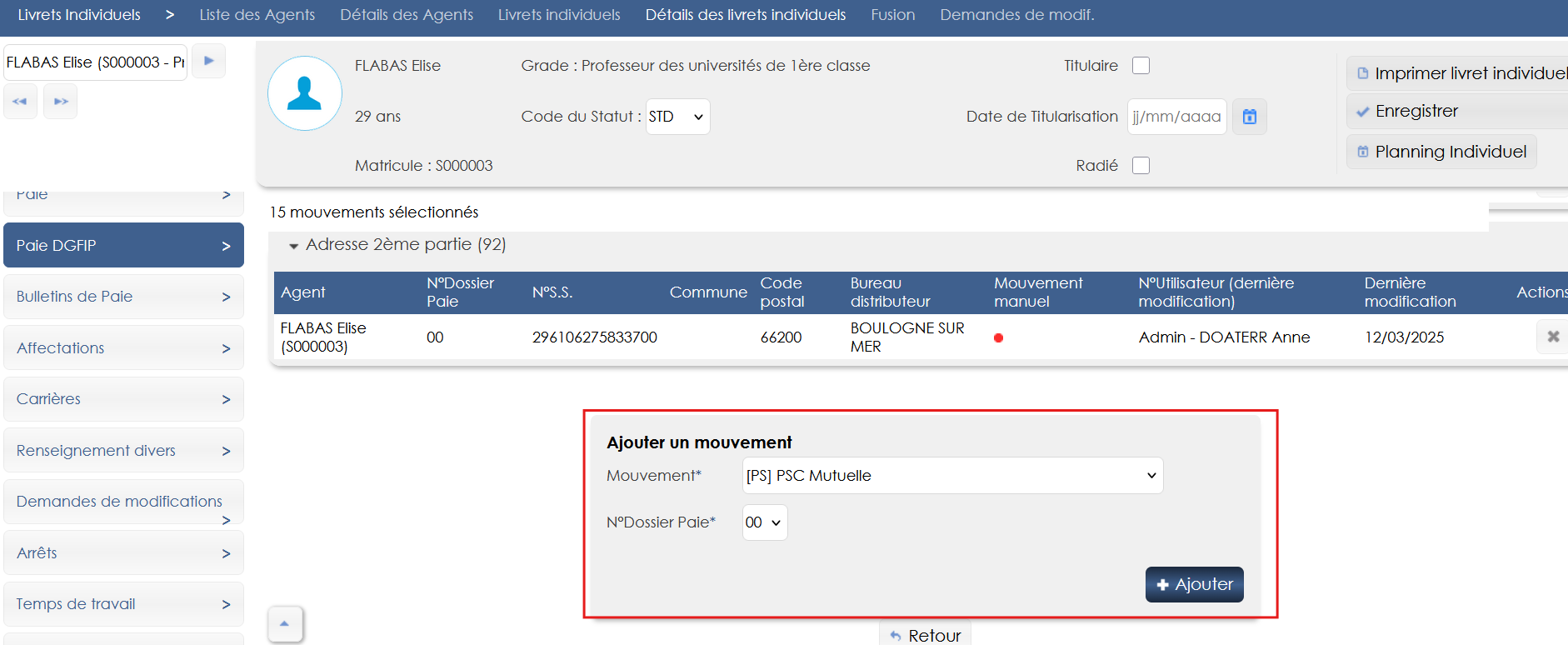The height and width of the screenshot is (645, 1568).
Task: Open the Fusion tab
Action: pos(892,15)
